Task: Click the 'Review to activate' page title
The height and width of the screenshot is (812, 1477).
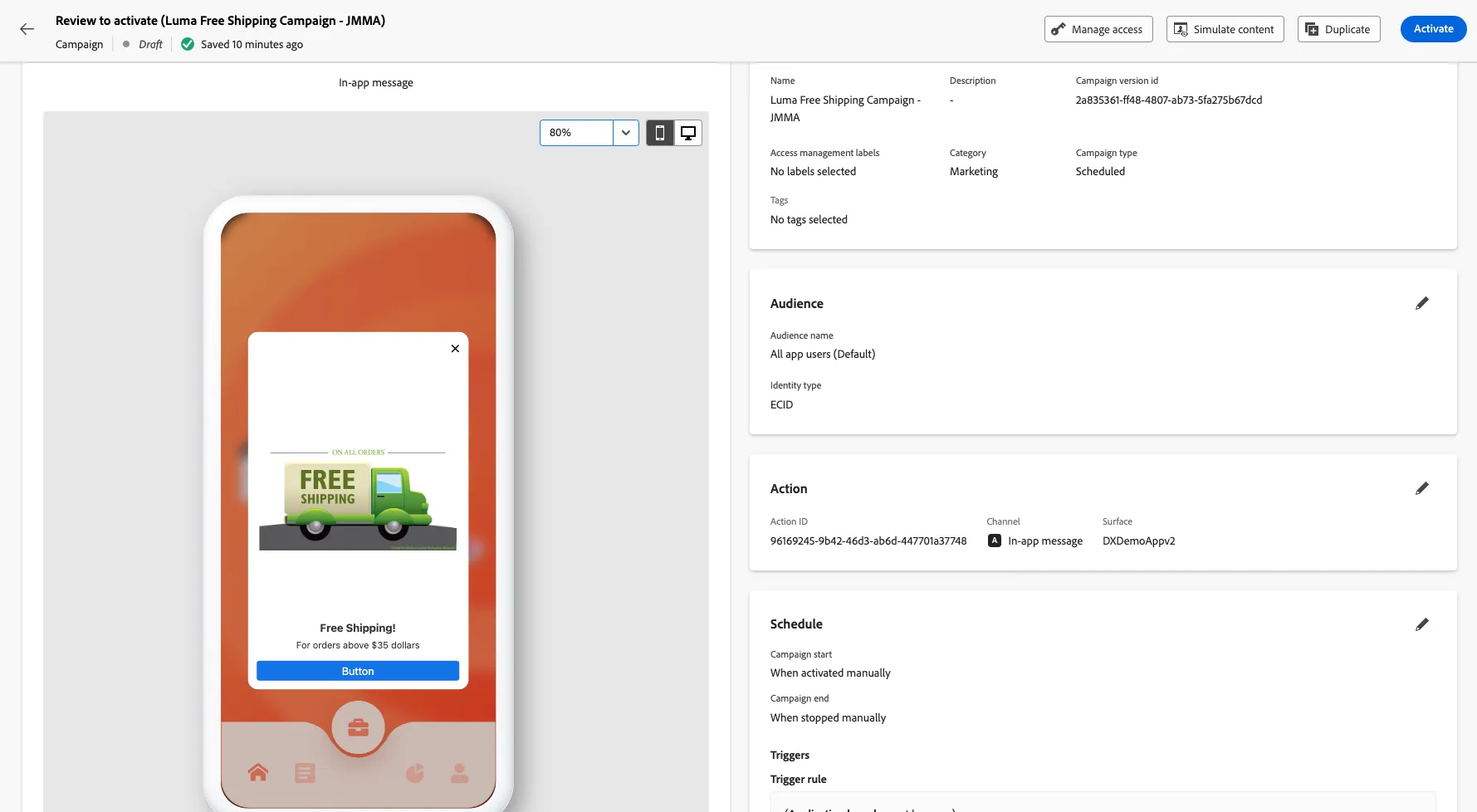Action: tap(220, 21)
